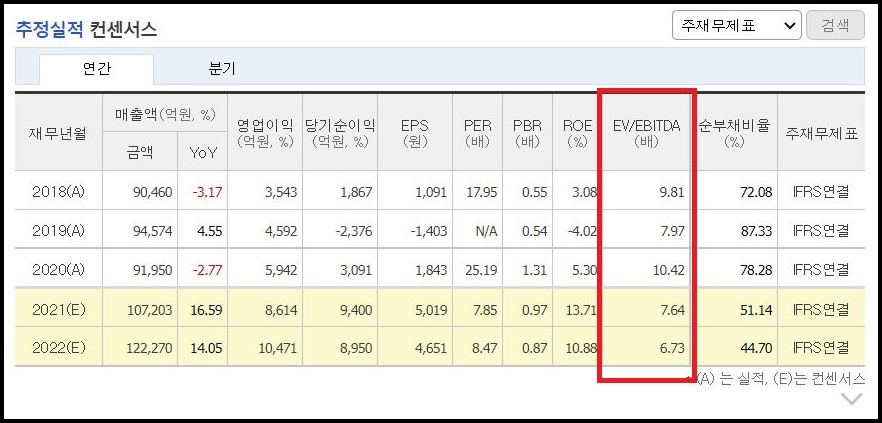
Task: Click the -3.17 YoY value
Action: pyautogui.click(x=207, y=192)
